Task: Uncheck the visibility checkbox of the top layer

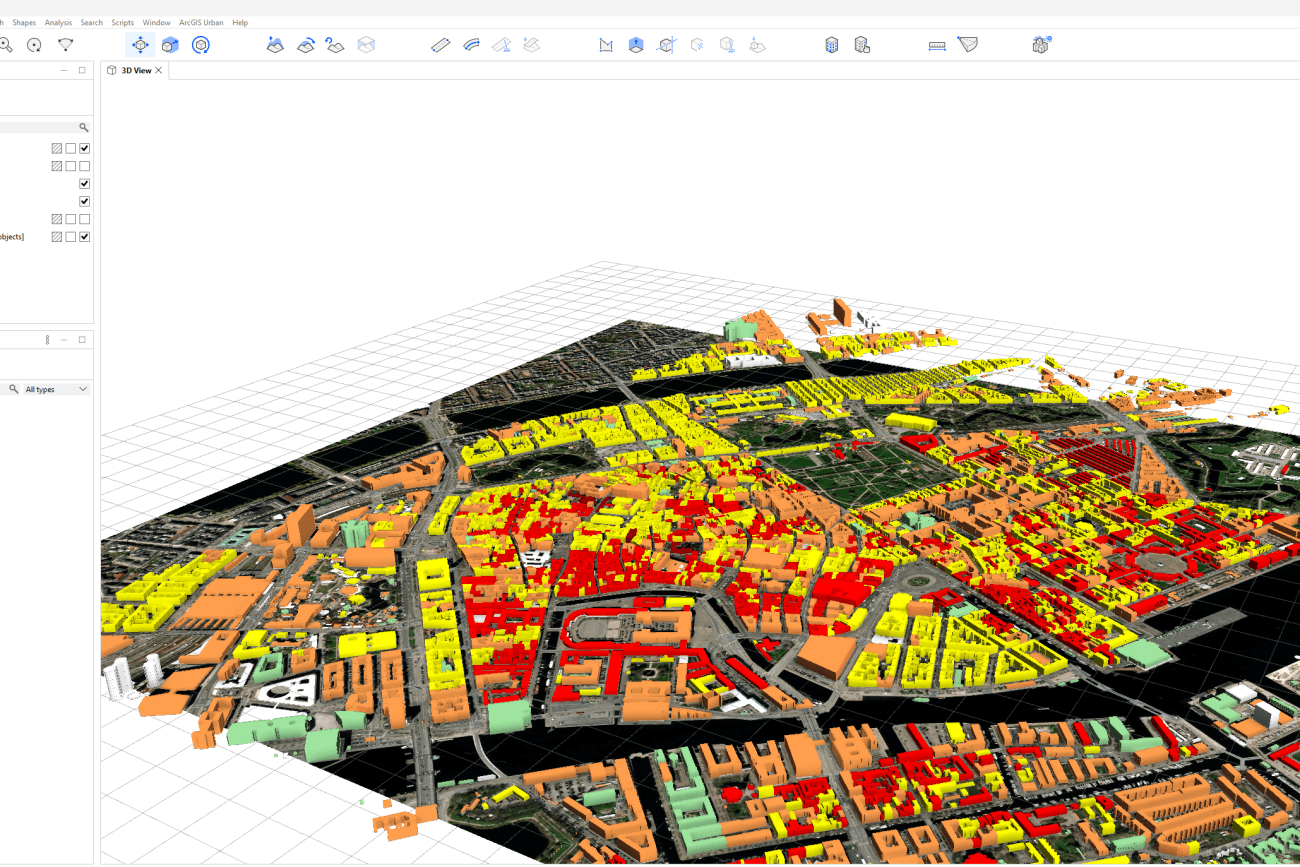Action: point(84,147)
